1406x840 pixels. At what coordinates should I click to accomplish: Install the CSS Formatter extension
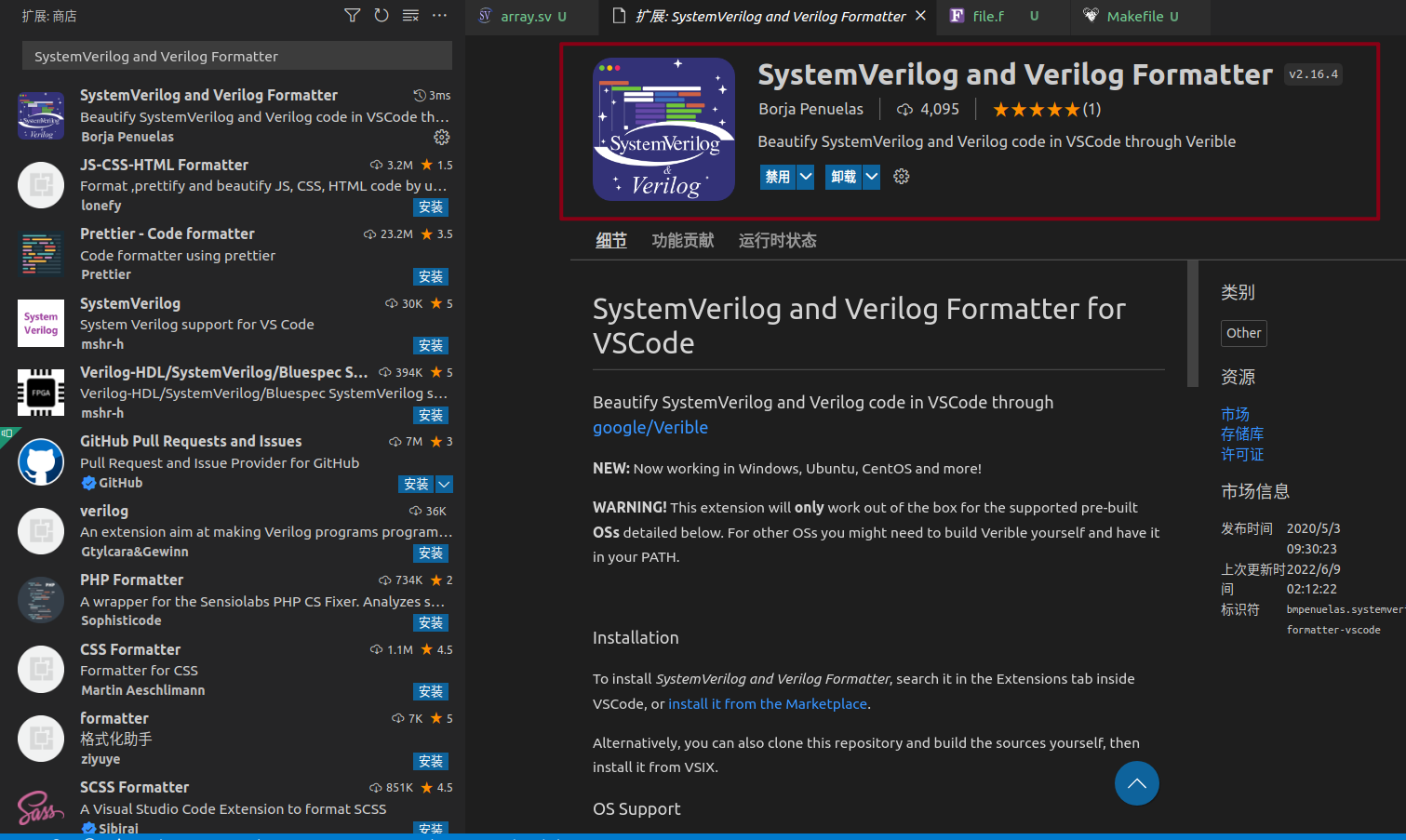(431, 691)
